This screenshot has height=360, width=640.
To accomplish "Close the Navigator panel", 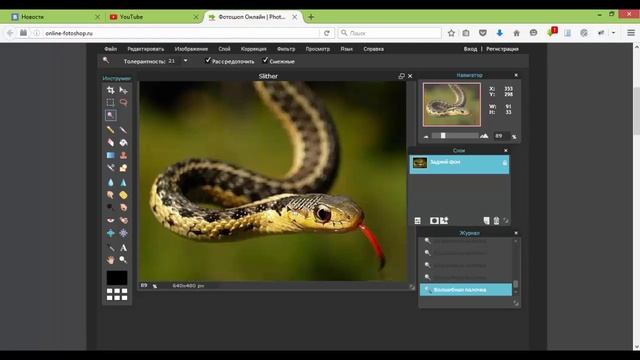I will (x=516, y=75).
